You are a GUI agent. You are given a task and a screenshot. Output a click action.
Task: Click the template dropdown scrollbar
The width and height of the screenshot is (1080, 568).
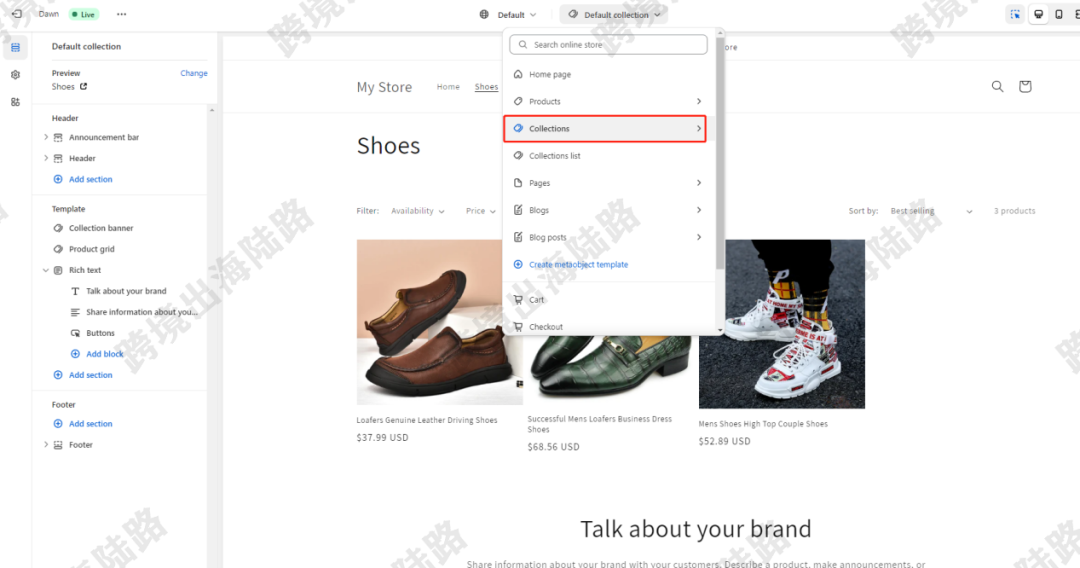tap(720, 155)
